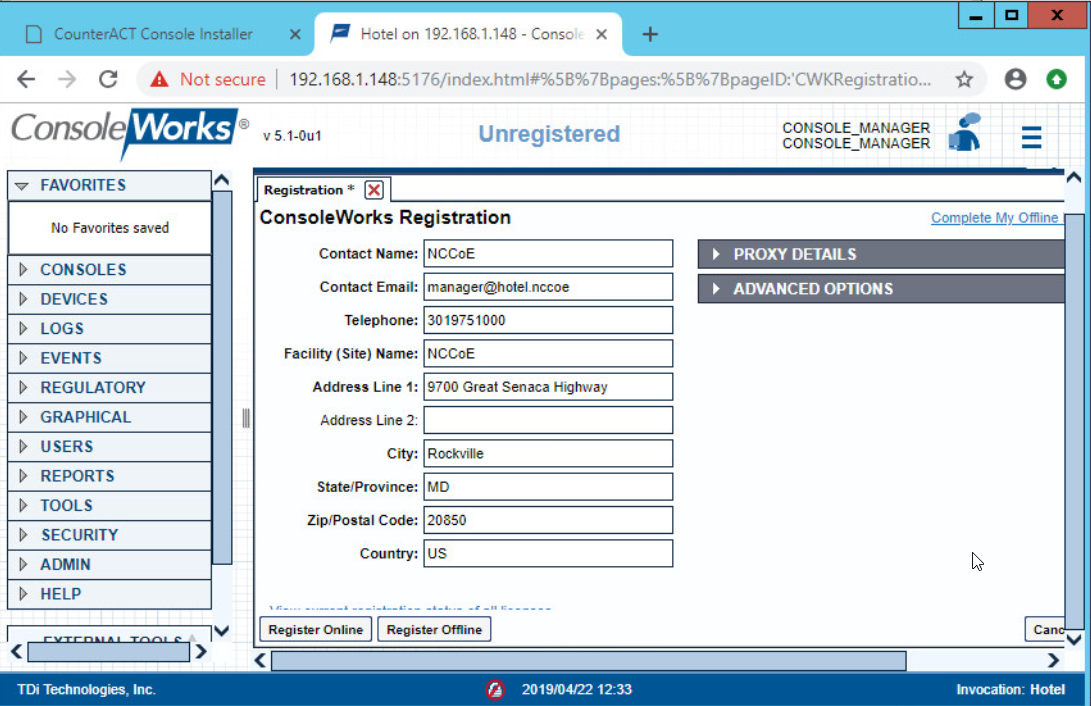Open the ConsoleWorks hamburger menu
This screenshot has height=706, width=1091.
[x=1031, y=137]
